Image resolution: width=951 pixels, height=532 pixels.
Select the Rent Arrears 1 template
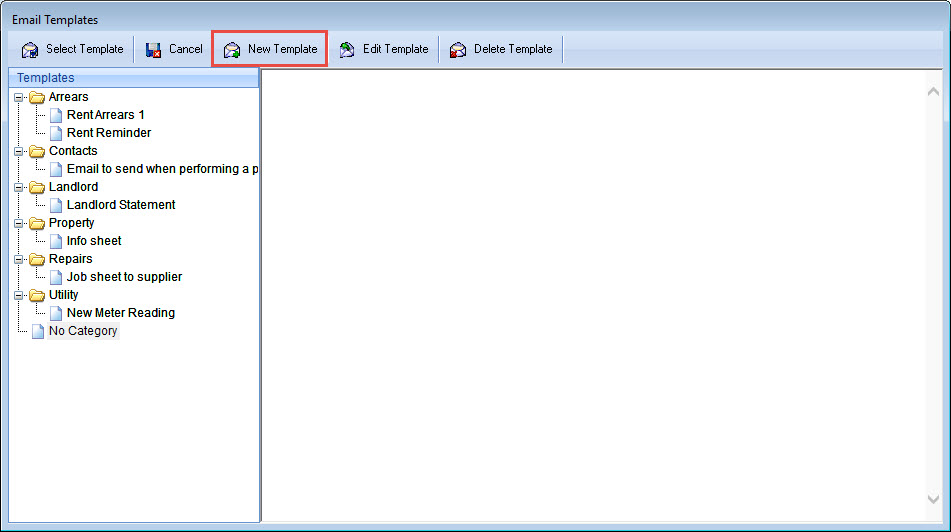tap(106, 115)
